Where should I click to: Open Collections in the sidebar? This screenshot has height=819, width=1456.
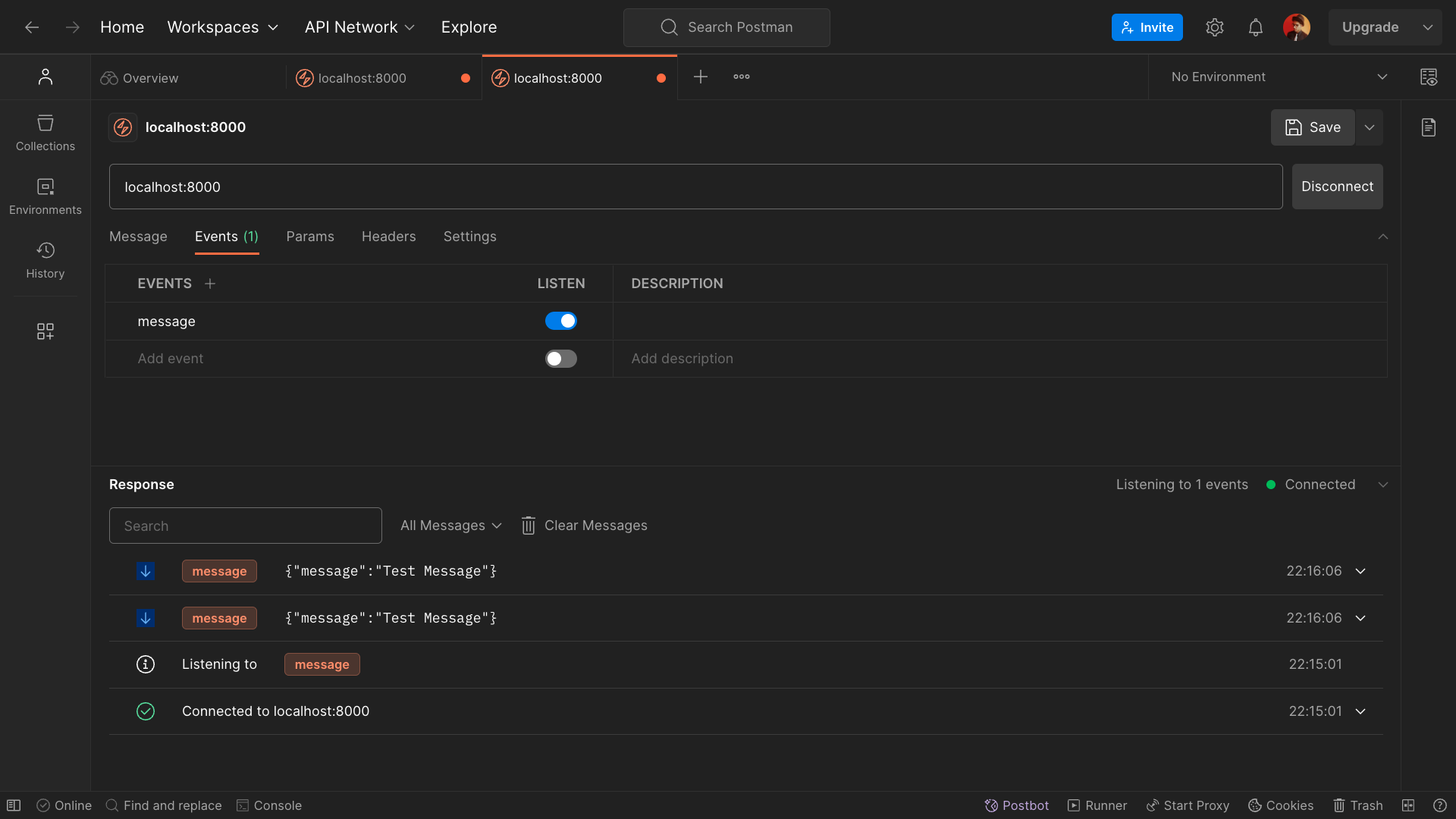[45, 133]
